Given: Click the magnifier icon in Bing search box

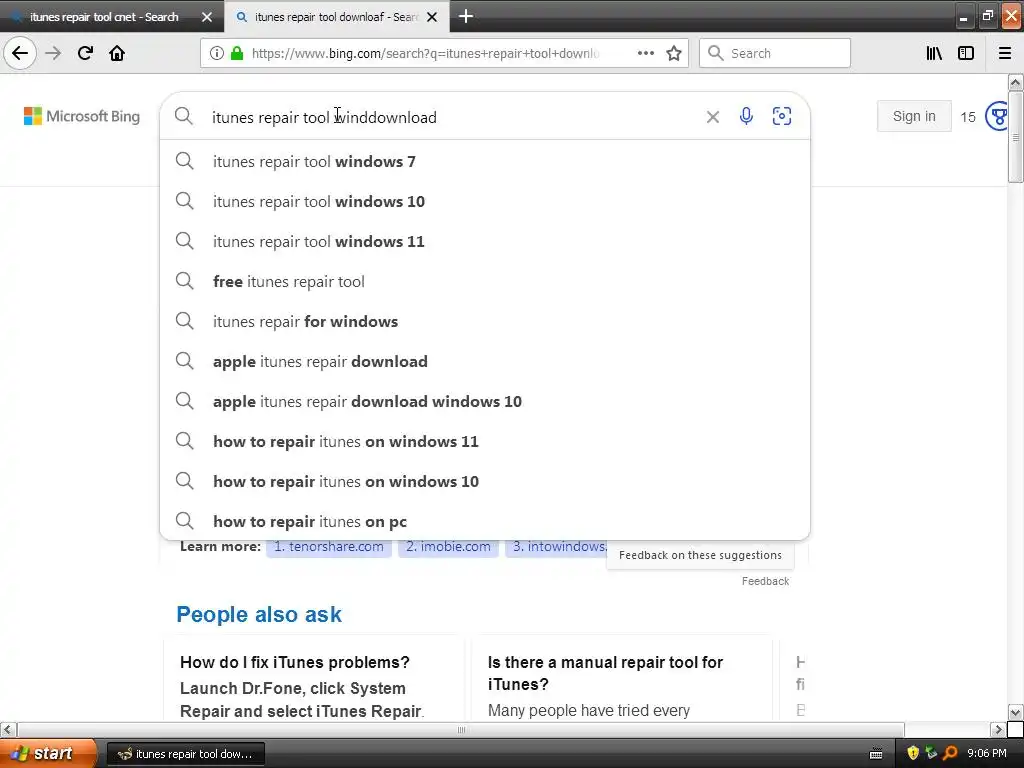Looking at the screenshot, I should 184,116.
